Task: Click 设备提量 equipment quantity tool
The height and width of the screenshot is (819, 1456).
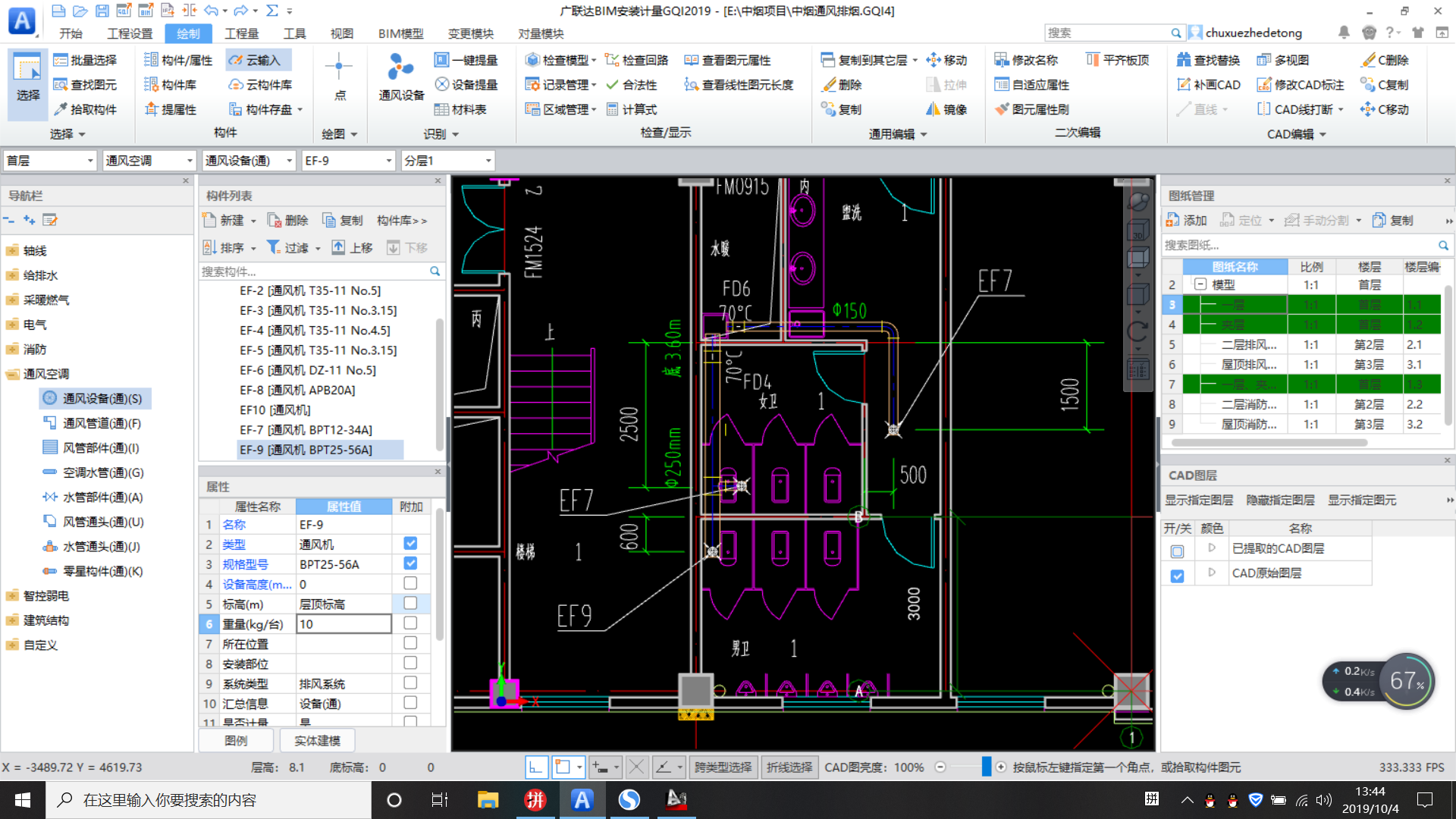Action: [466, 85]
